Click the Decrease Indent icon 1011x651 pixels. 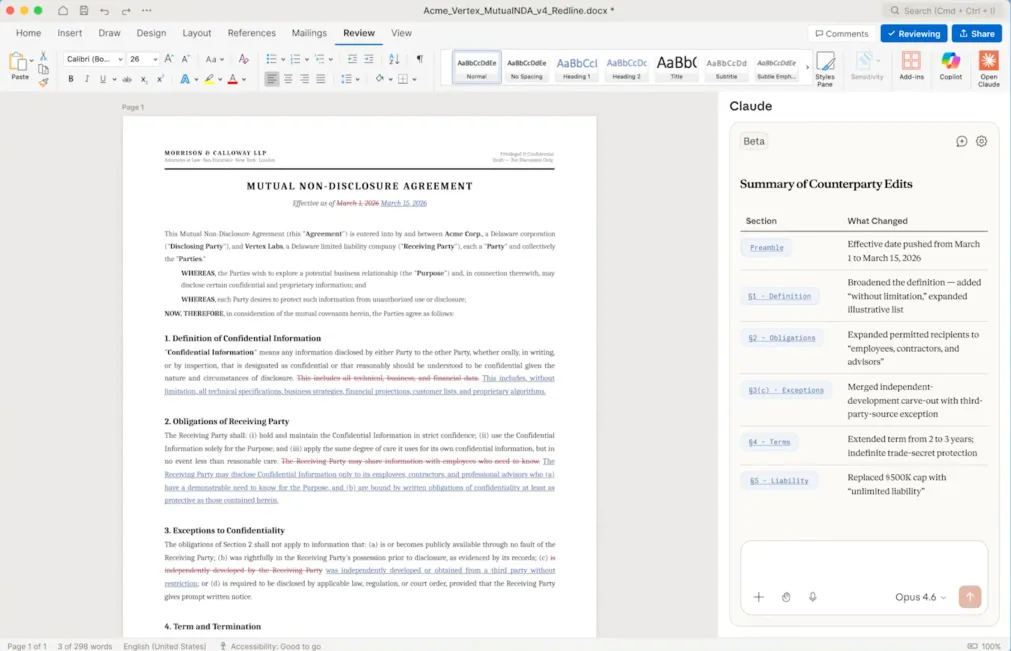(x=352, y=59)
